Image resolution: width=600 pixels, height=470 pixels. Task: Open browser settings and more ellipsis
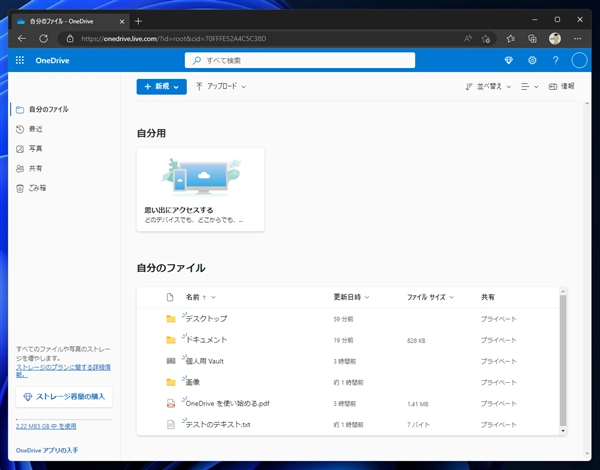click(577, 39)
